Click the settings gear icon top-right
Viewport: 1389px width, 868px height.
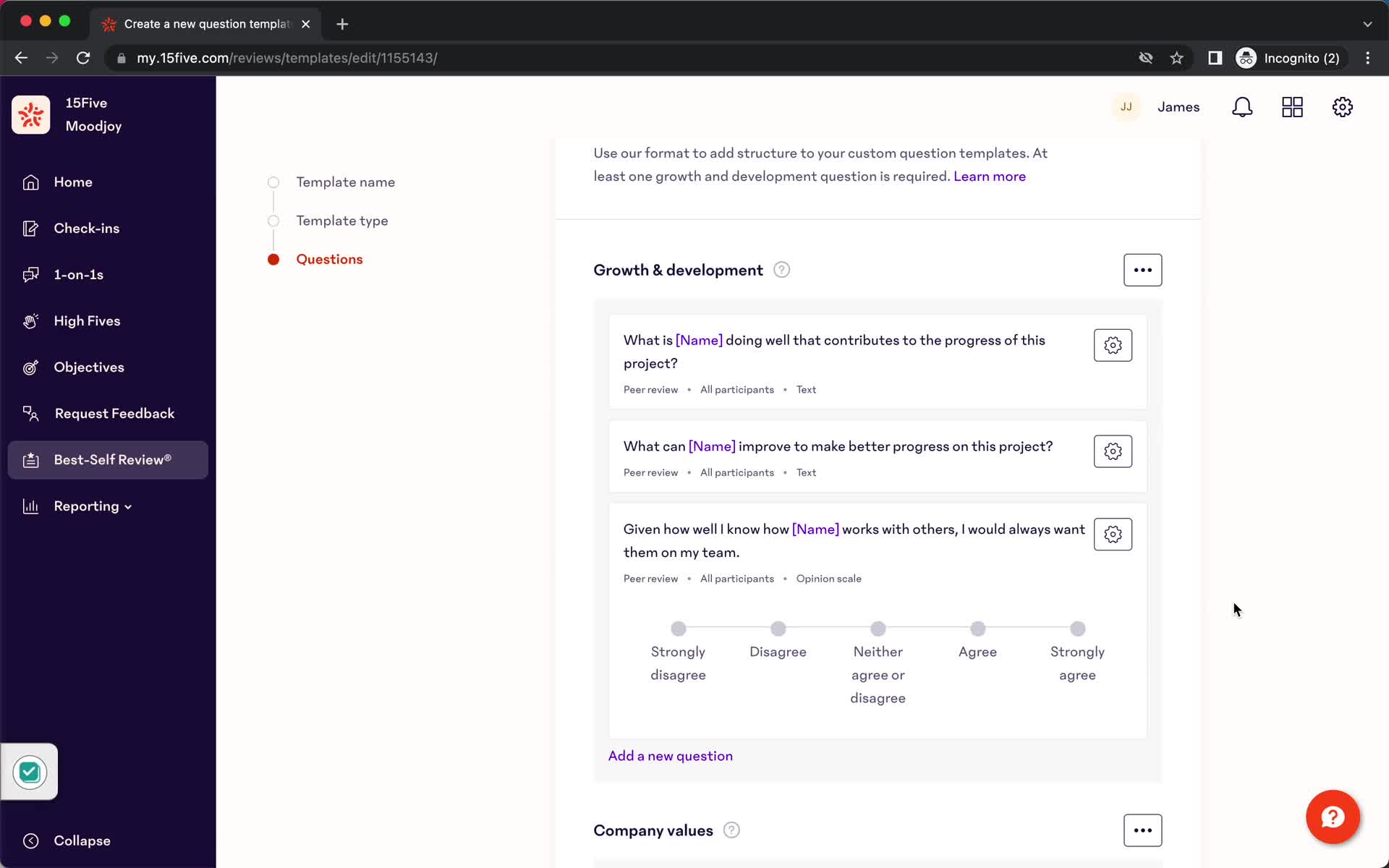pos(1344,107)
